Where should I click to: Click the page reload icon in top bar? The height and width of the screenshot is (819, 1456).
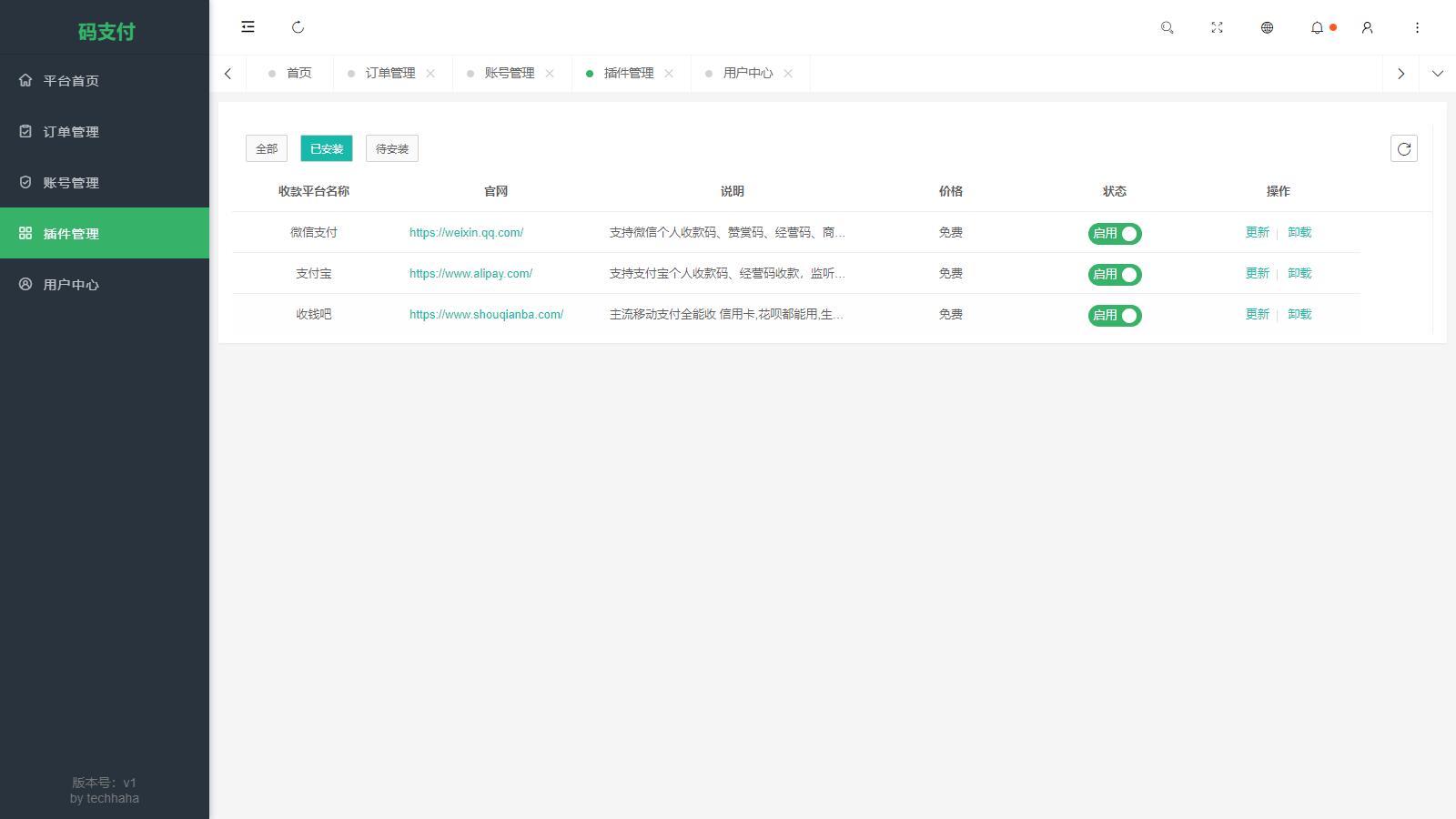tap(298, 27)
